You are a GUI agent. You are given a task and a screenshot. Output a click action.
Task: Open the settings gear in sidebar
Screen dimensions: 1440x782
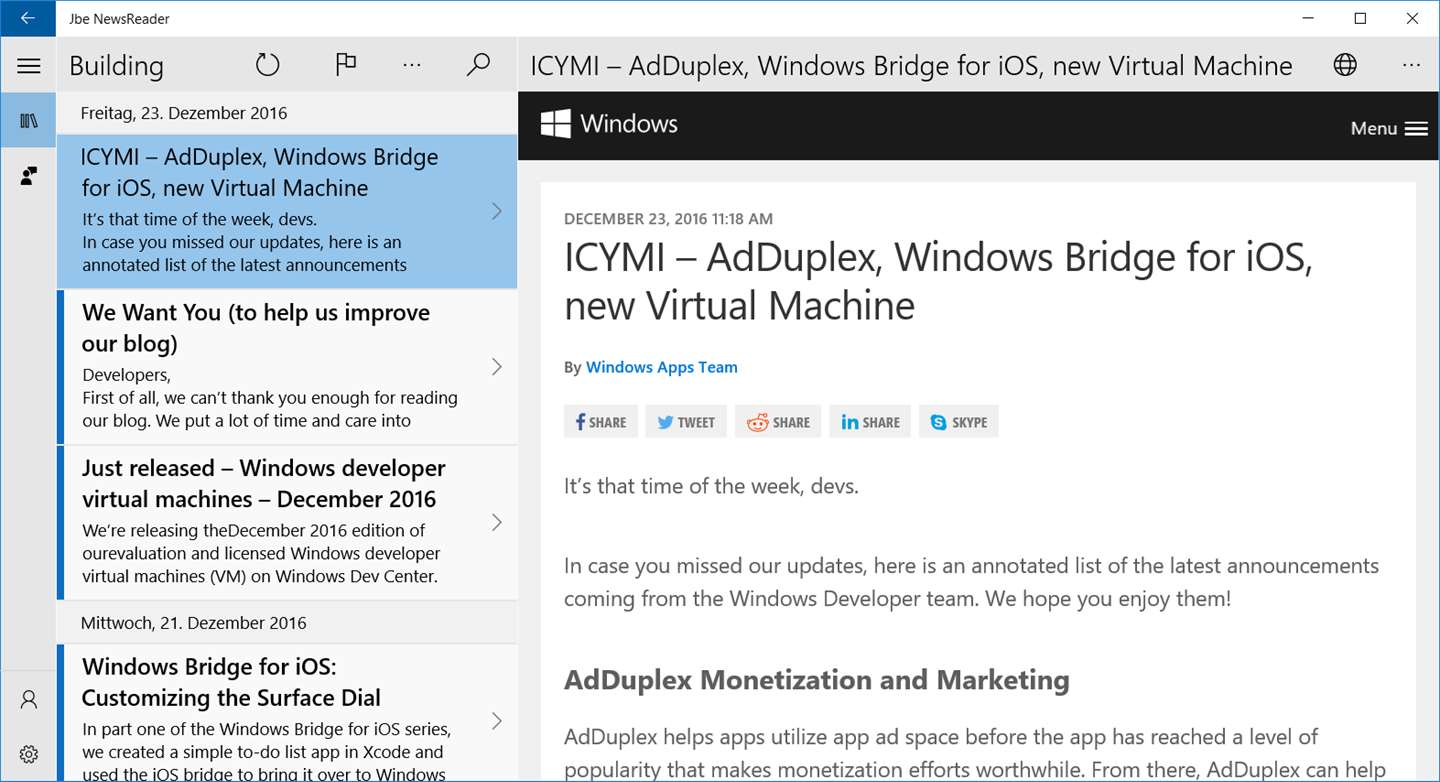click(29, 754)
